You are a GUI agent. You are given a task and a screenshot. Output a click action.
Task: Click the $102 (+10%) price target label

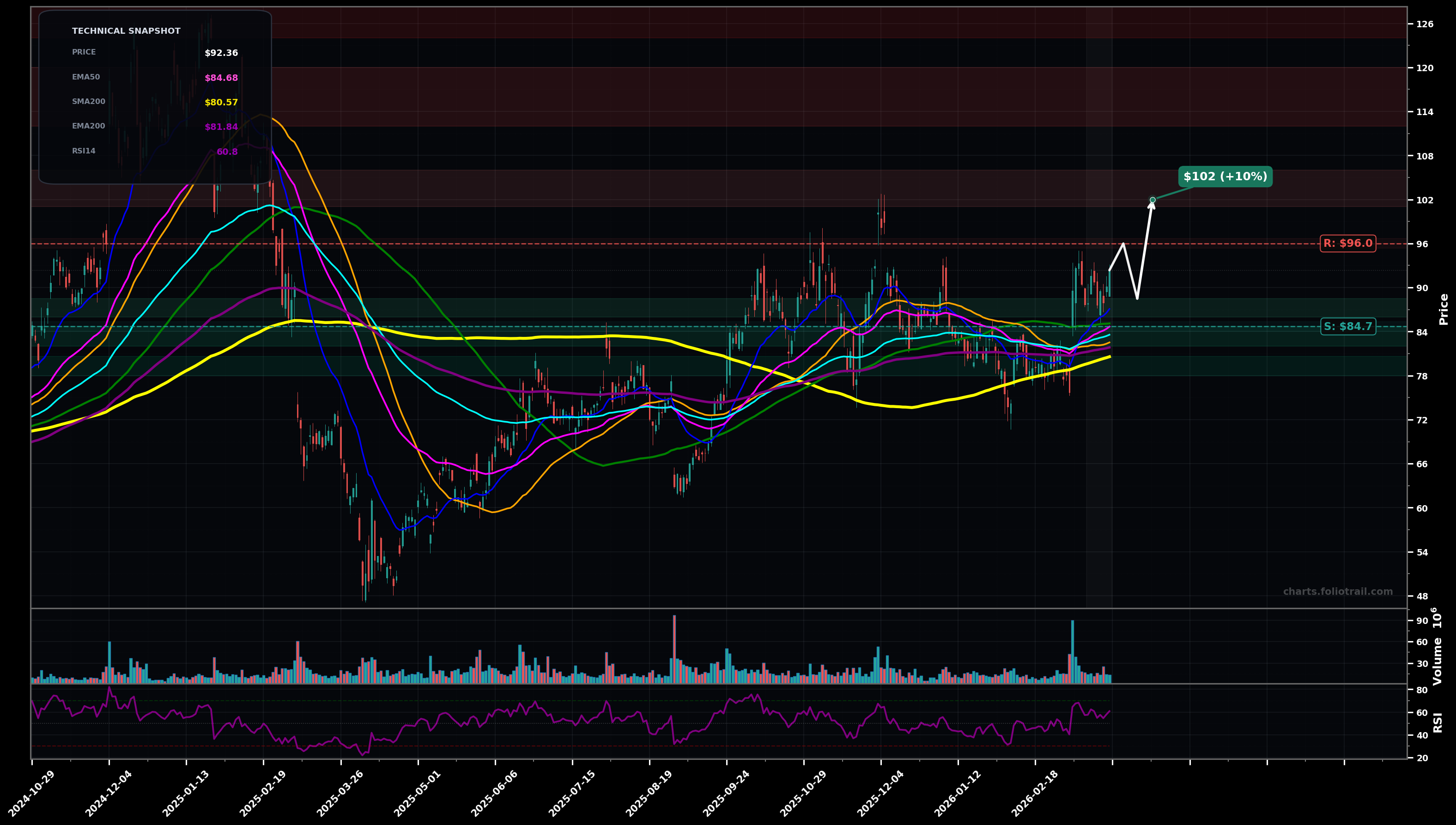point(1225,177)
